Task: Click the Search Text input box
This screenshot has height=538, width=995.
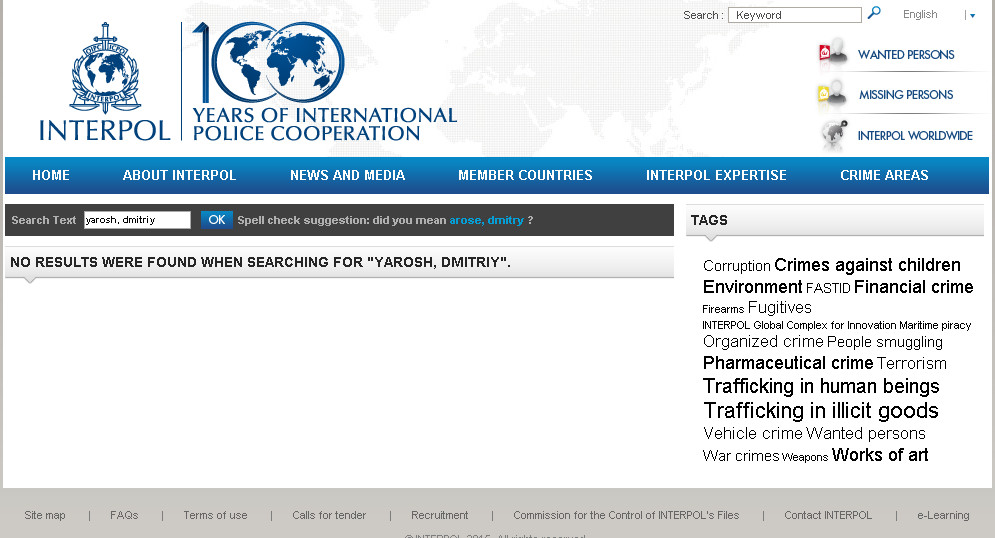Action: (x=137, y=220)
